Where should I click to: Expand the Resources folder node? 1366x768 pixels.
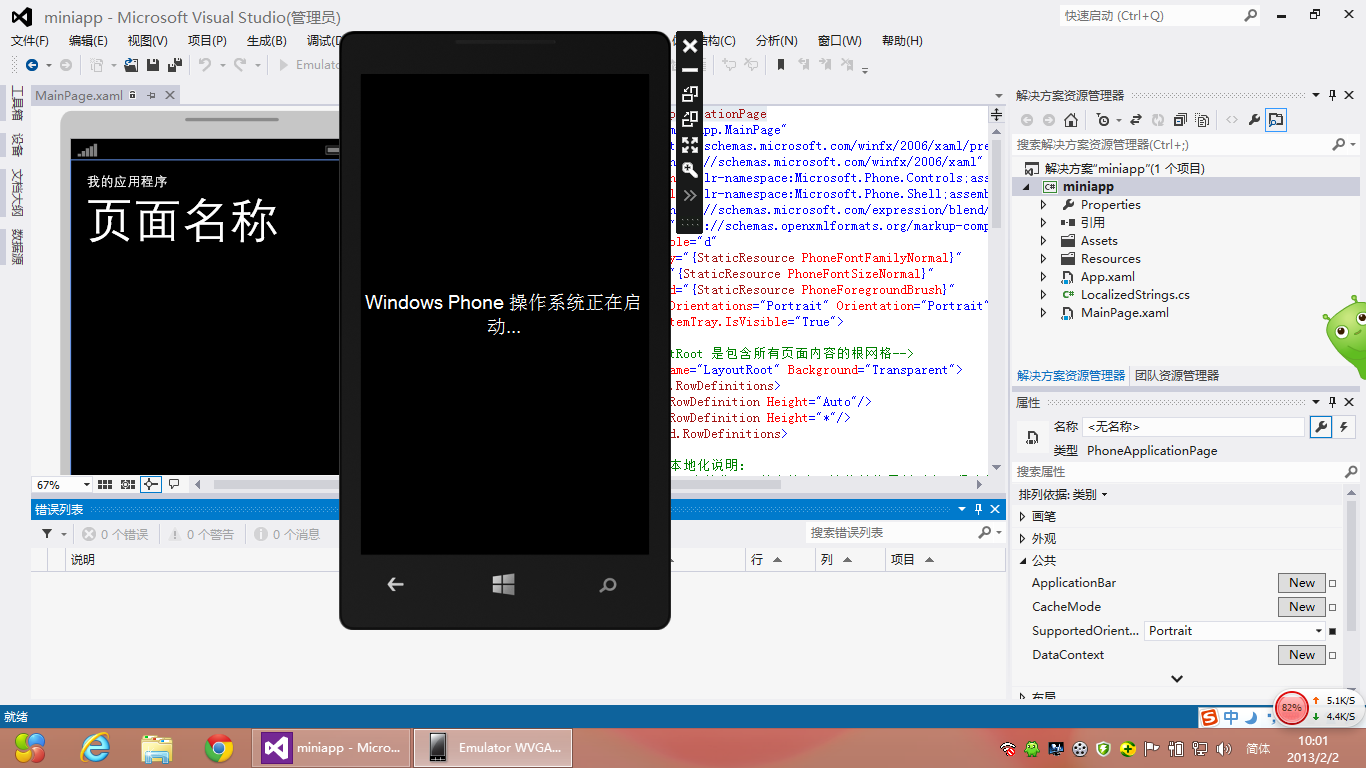coord(1044,259)
